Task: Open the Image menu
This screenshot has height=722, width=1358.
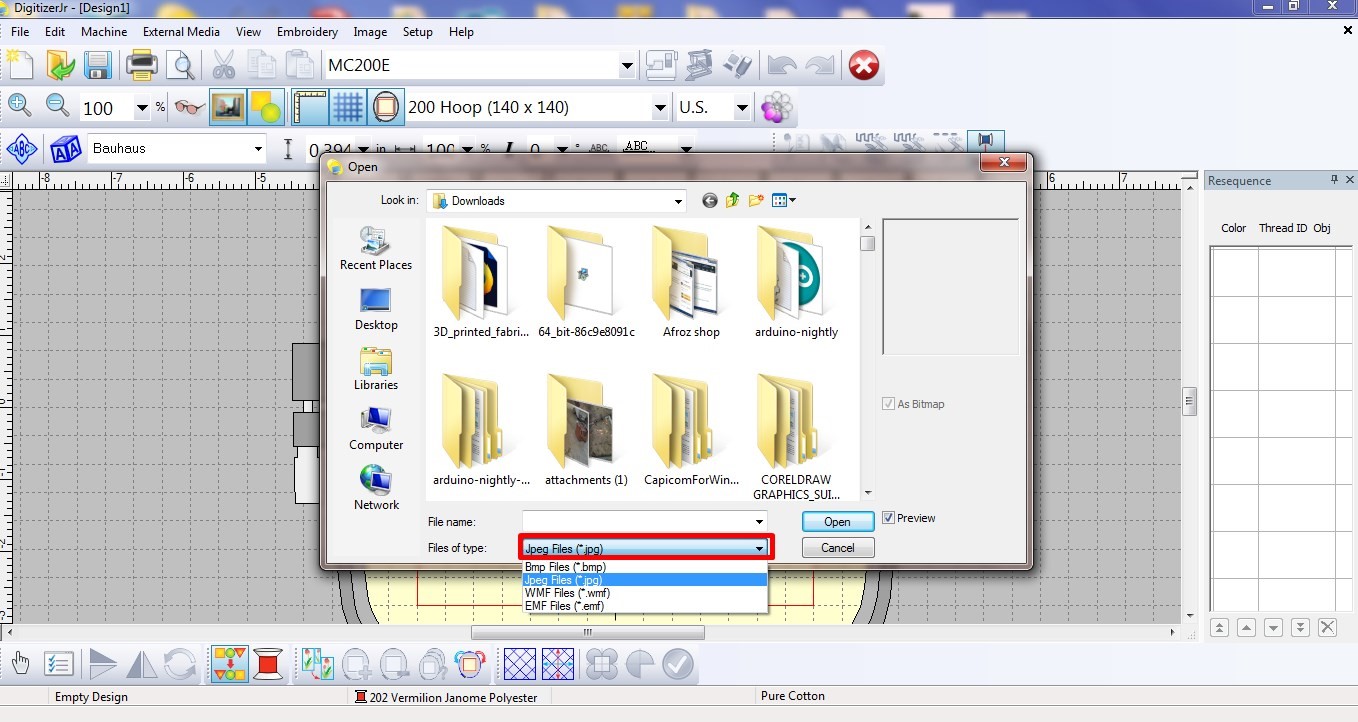Action: [370, 32]
